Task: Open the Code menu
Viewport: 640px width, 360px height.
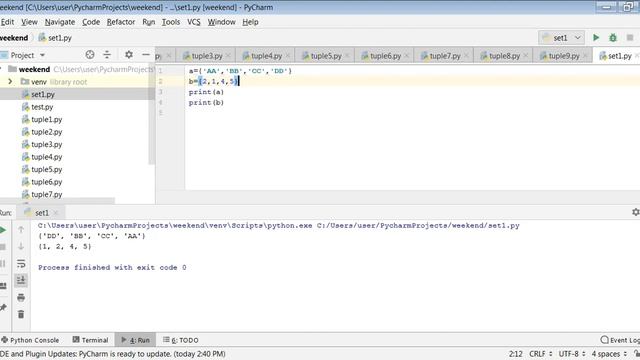Action: (x=91, y=22)
